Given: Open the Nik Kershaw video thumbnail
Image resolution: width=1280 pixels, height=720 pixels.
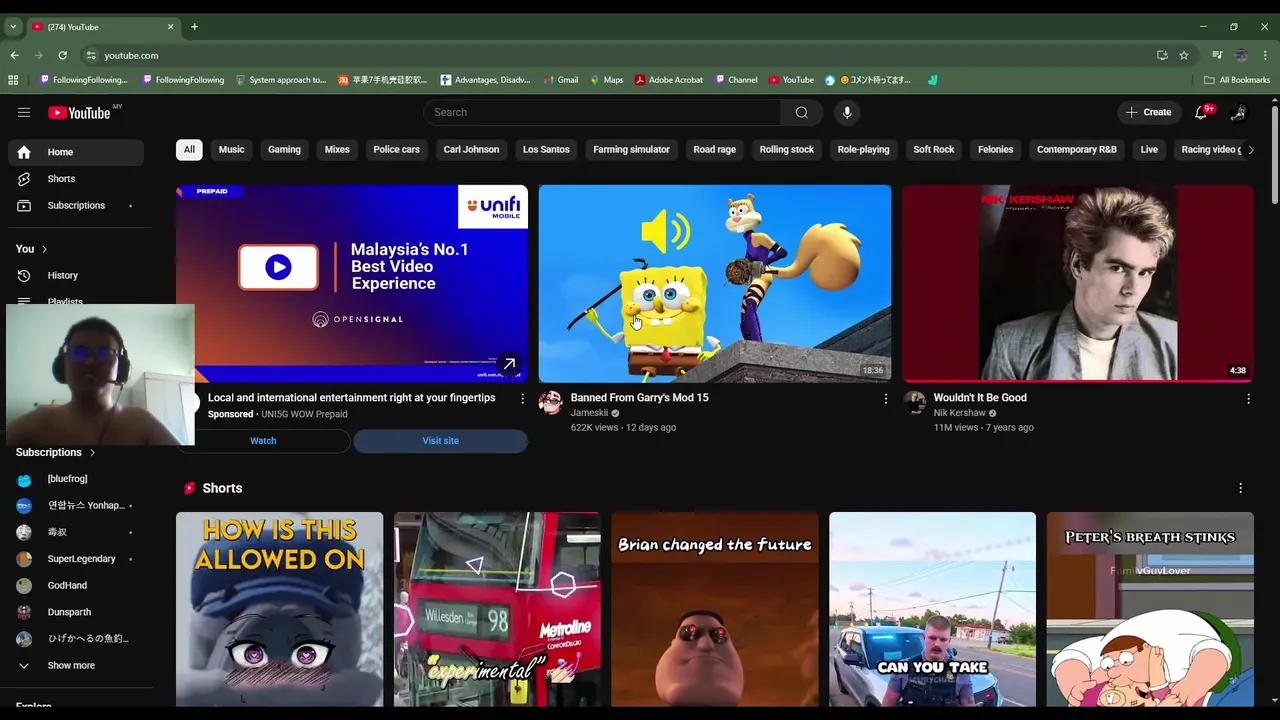Looking at the screenshot, I should click(x=1078, y=284).
